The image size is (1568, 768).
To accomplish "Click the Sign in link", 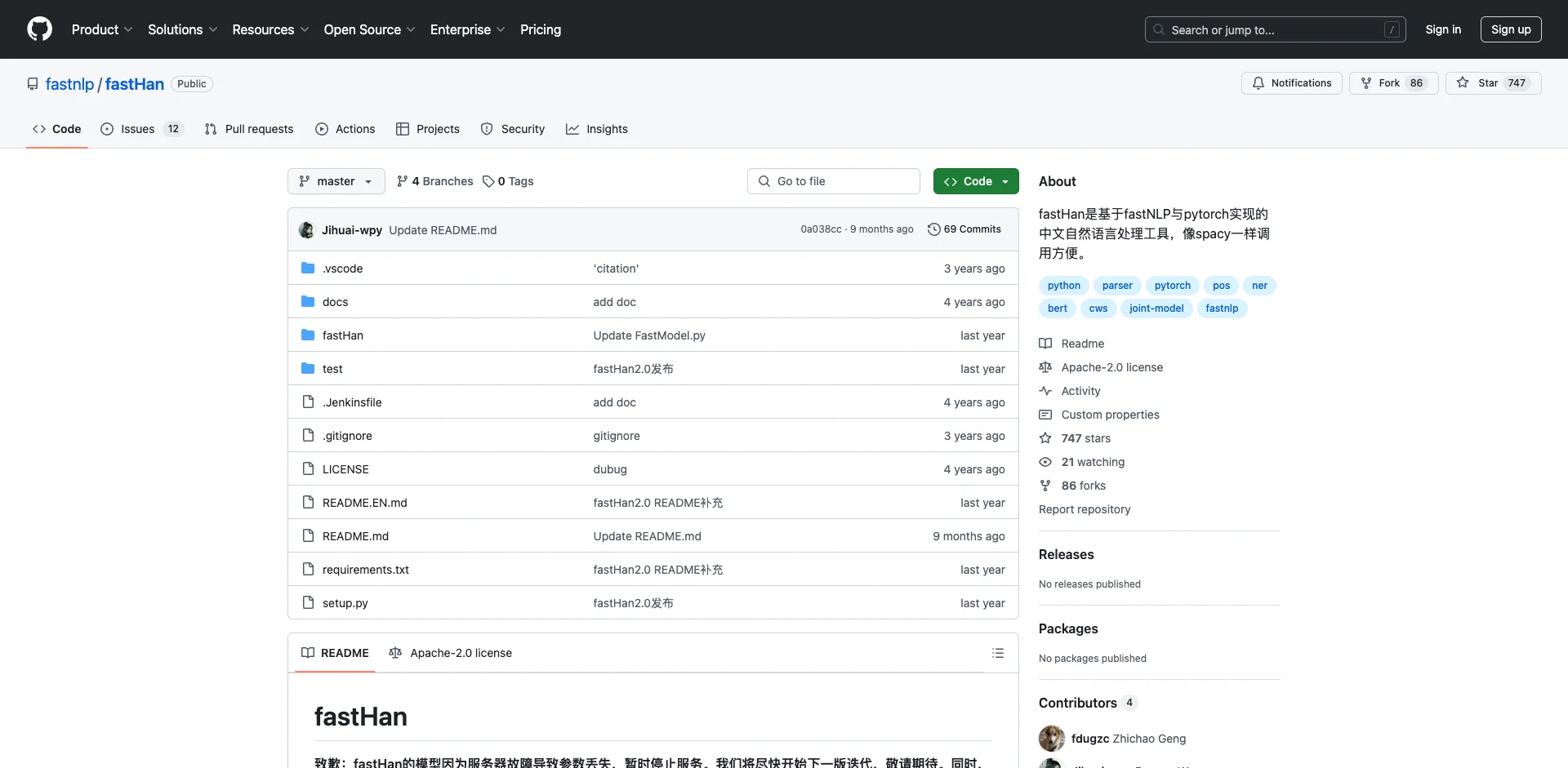I will click(1443, 29).
